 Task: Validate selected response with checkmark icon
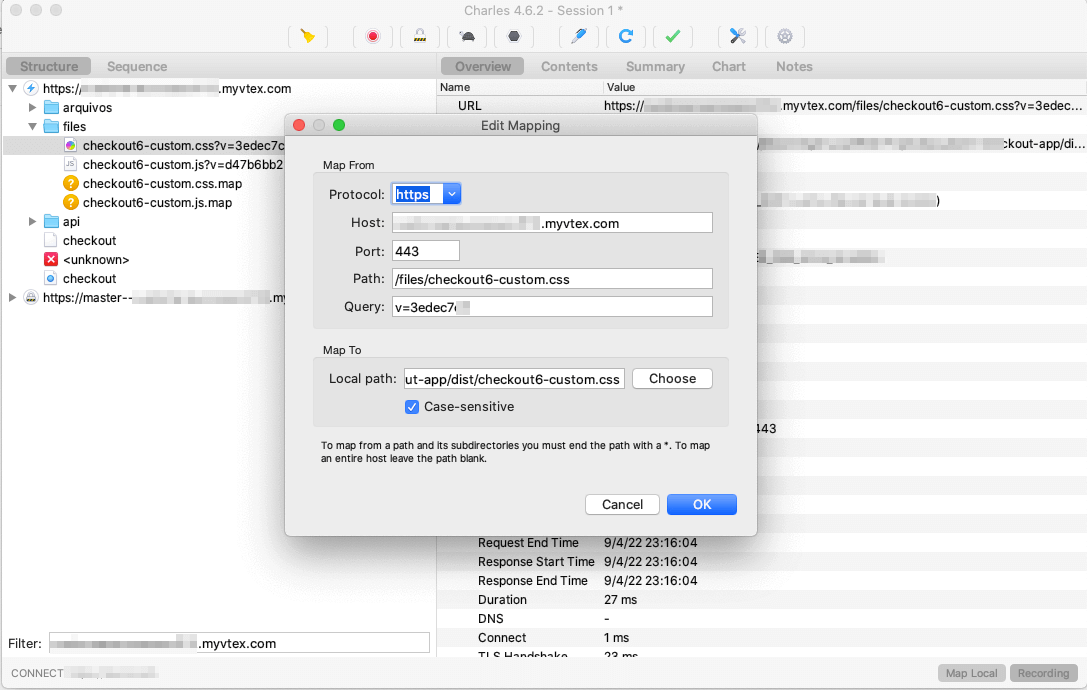(672, 36)
